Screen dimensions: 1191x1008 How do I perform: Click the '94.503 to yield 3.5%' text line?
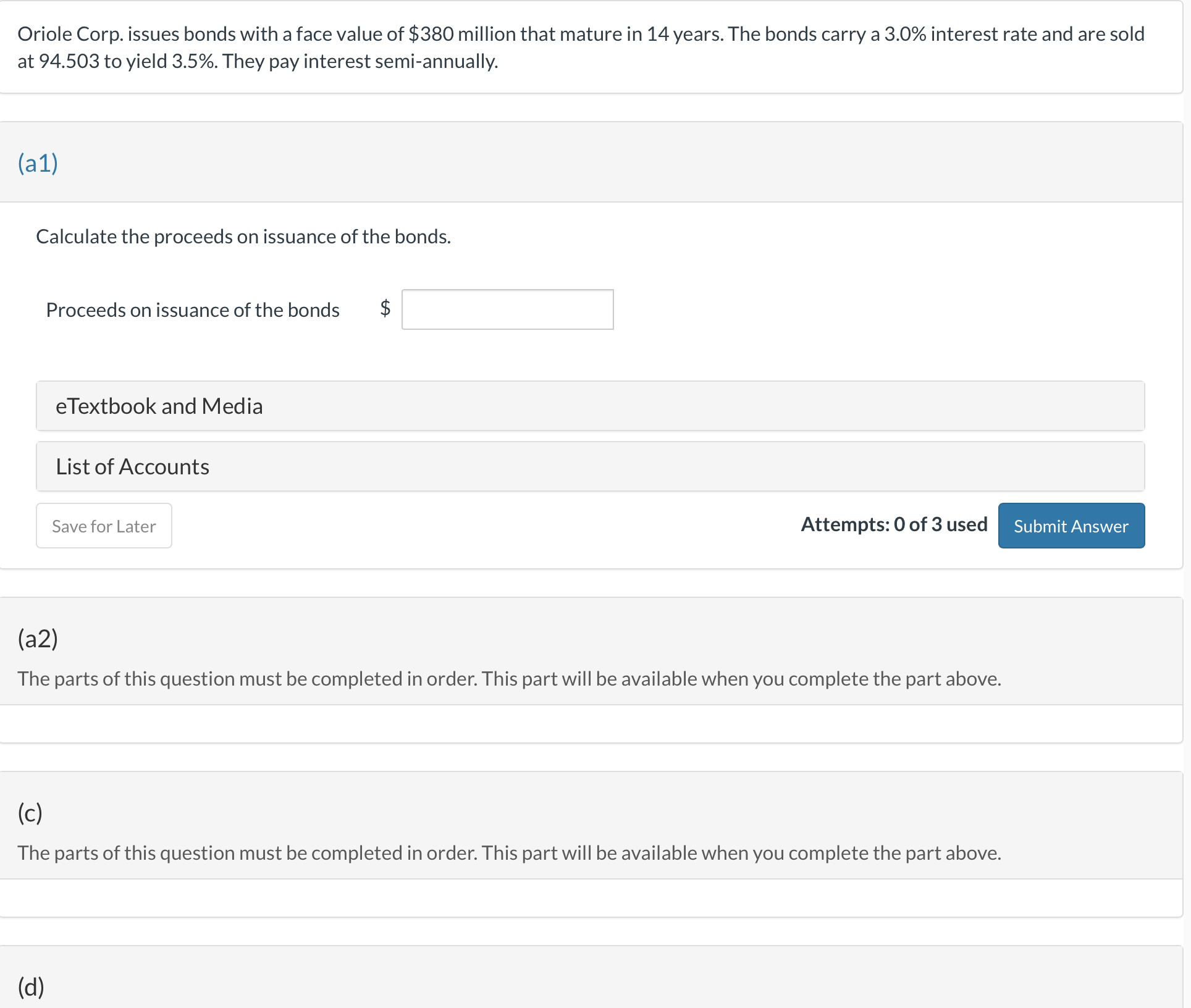[x=258, y=61]
